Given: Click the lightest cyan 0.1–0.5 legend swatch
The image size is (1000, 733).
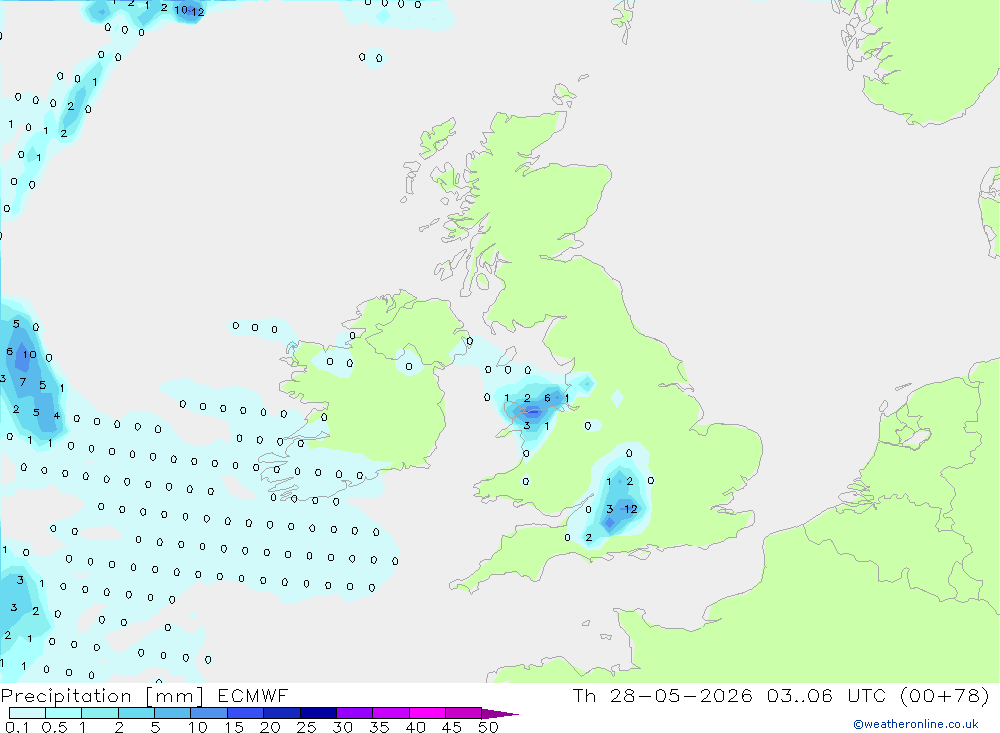Looking at the screenshot, I should 27,713.
